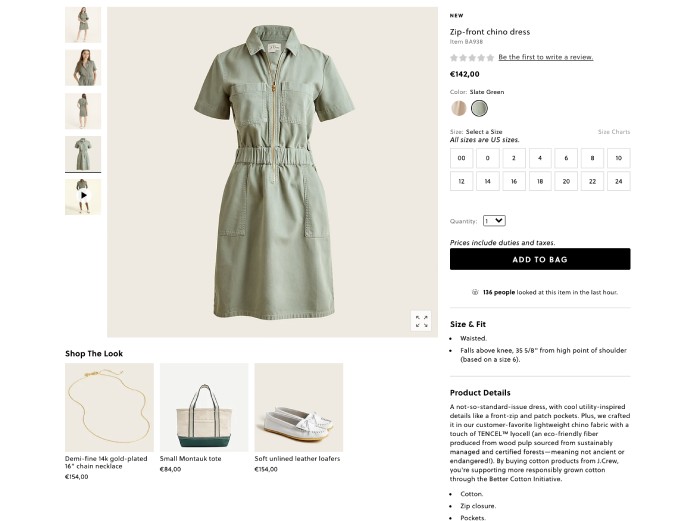Open fullscreen view of dress image

point(421,321)
